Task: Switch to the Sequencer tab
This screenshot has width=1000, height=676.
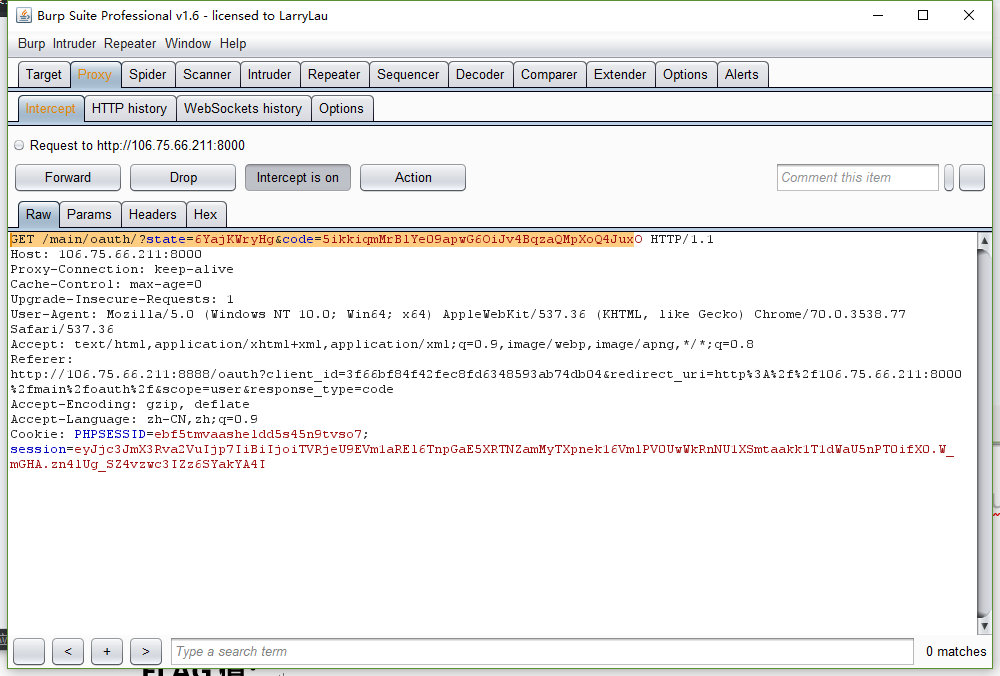Action: point(408,75)
